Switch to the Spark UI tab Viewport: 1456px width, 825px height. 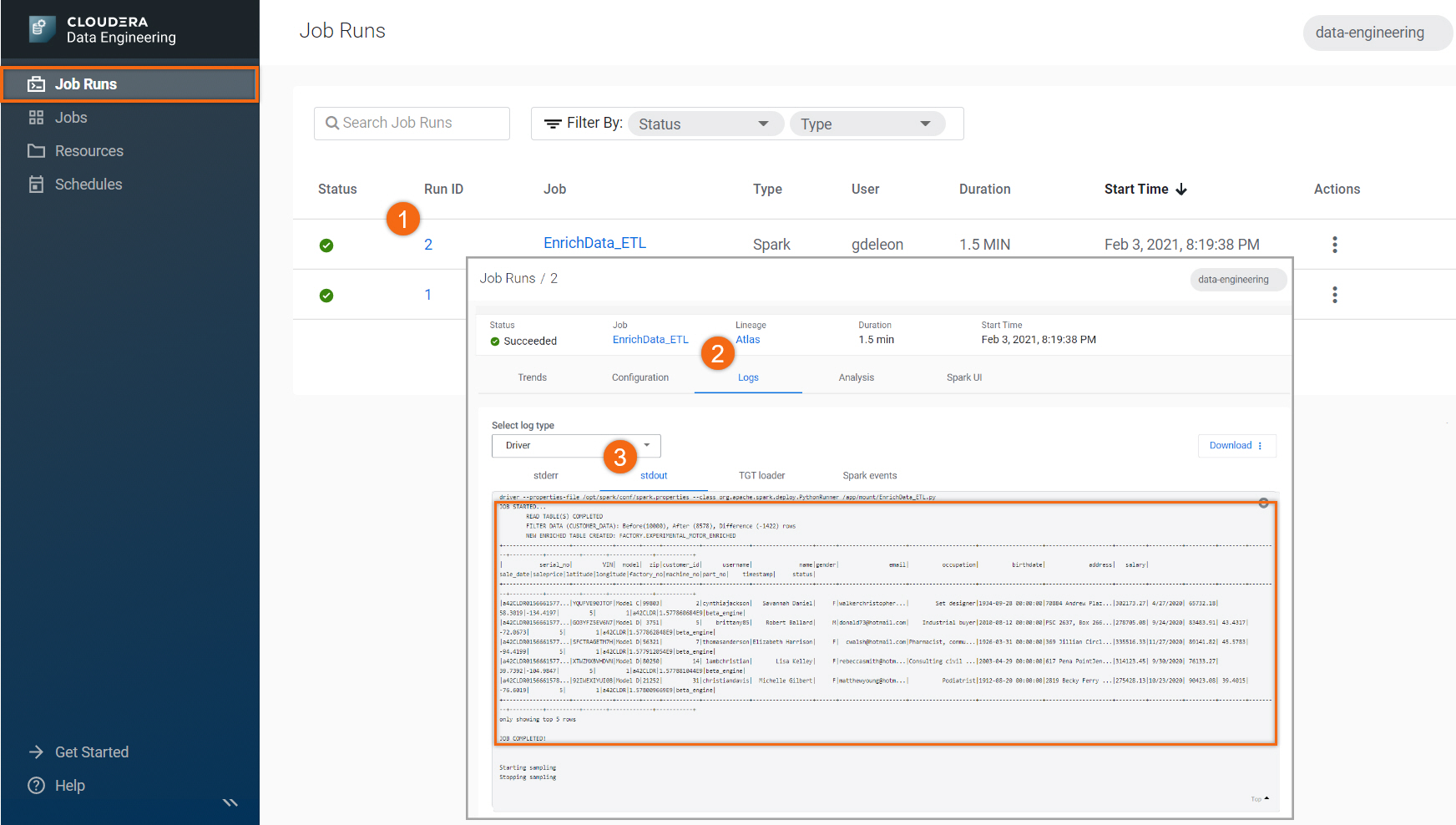pos(964,377)
